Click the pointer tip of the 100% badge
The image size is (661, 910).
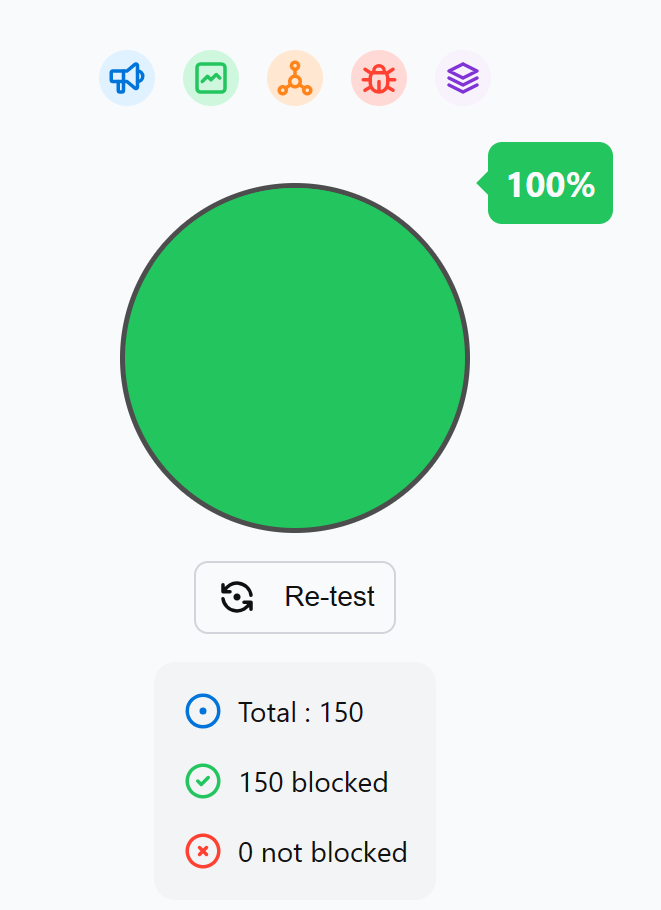coord(482,183)
